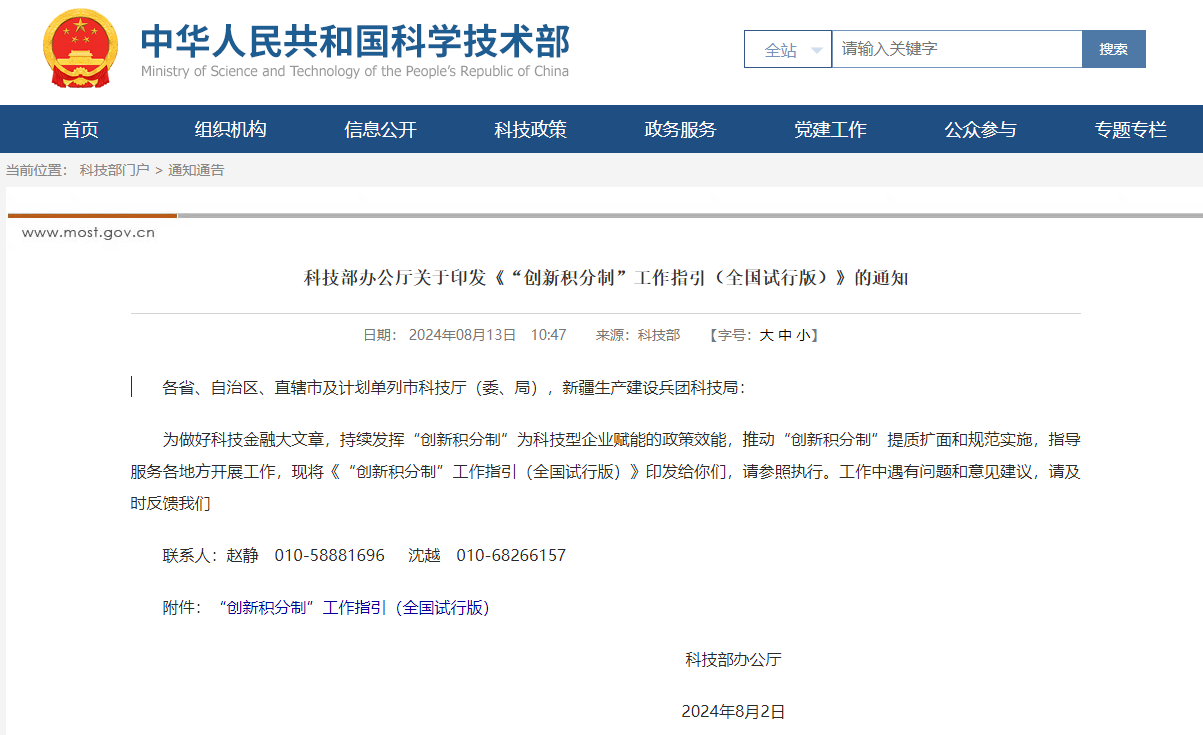Click the national emblem logo

79,49
